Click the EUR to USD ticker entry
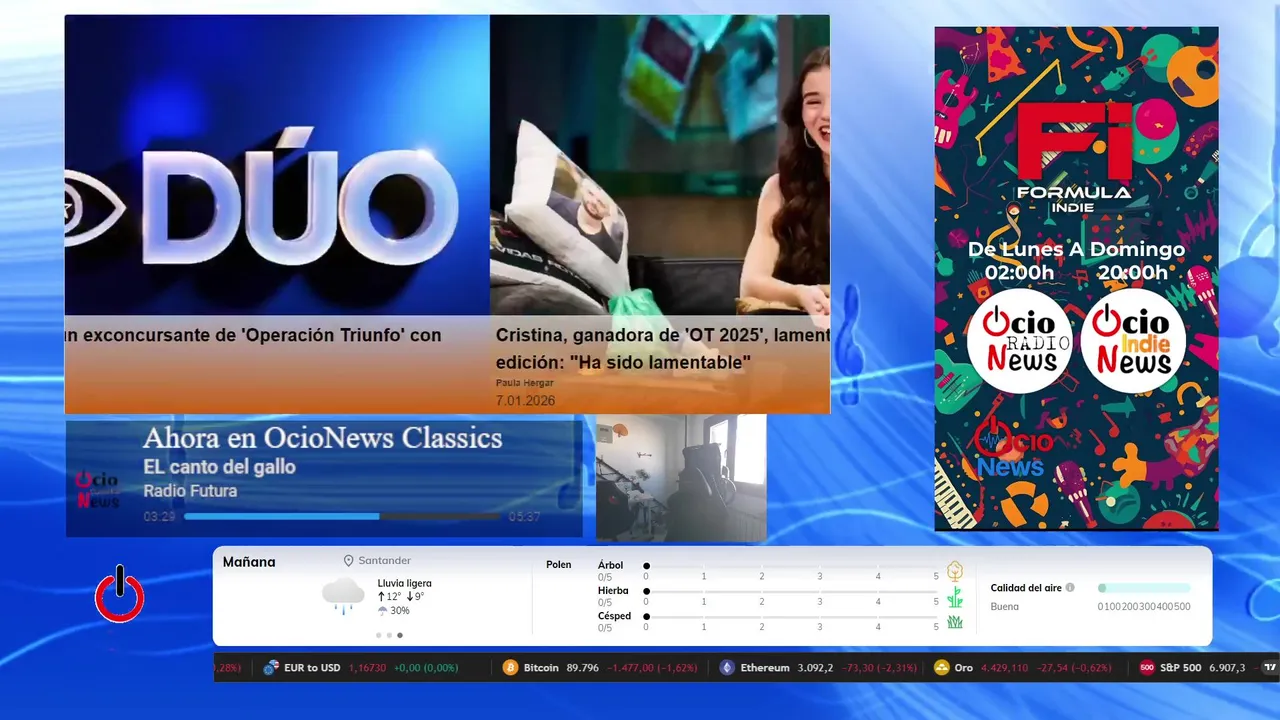Image resolution: width=1280 pixels, height=720 pixels. point(361,667)
